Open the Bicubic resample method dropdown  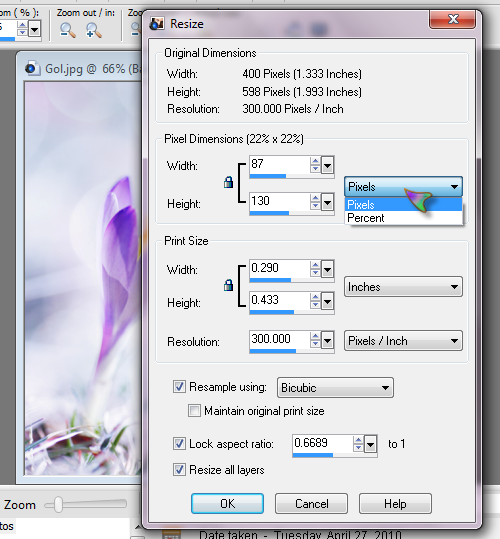[x=335, y=388]
